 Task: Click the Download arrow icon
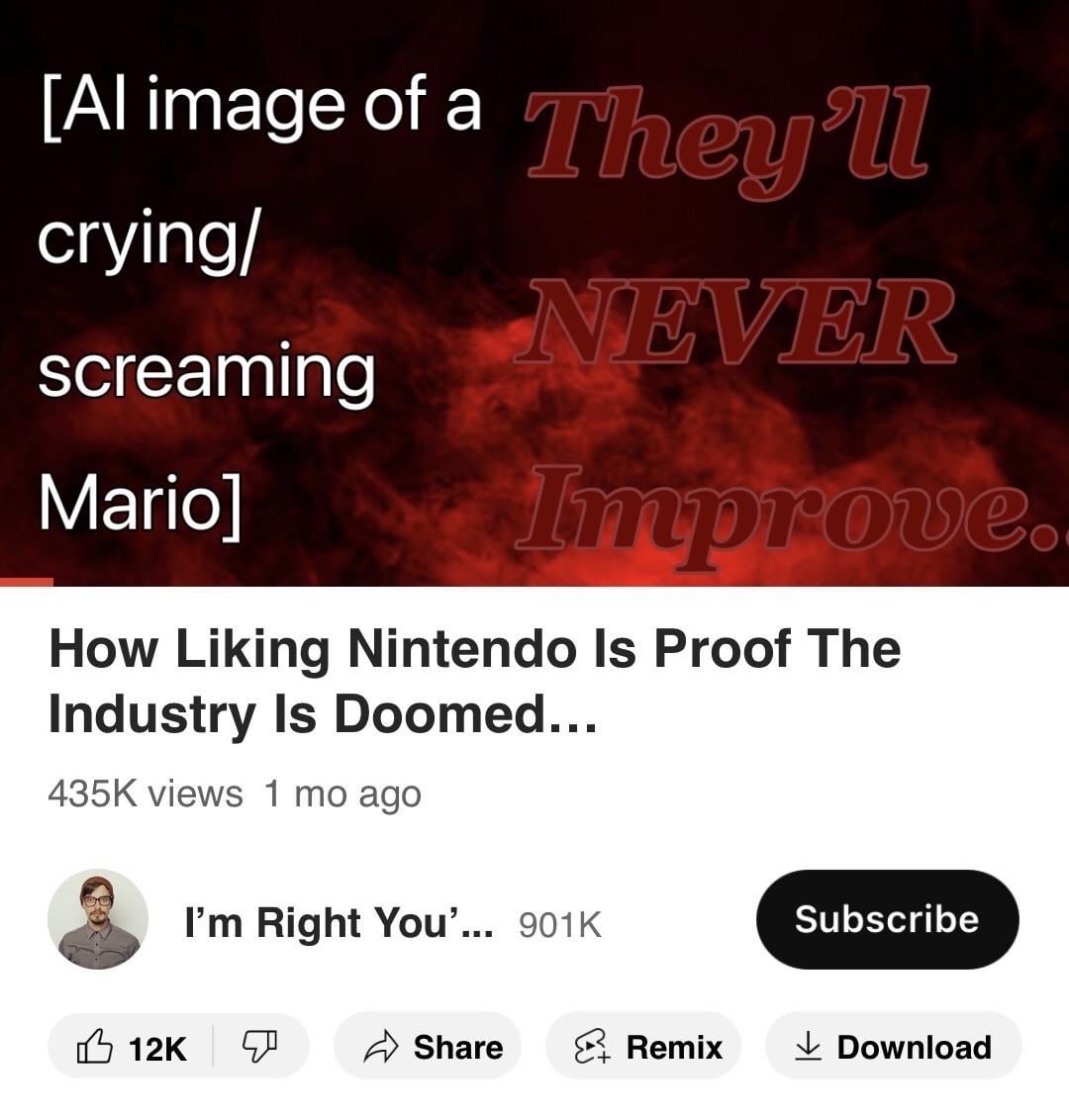[808, 1047]
